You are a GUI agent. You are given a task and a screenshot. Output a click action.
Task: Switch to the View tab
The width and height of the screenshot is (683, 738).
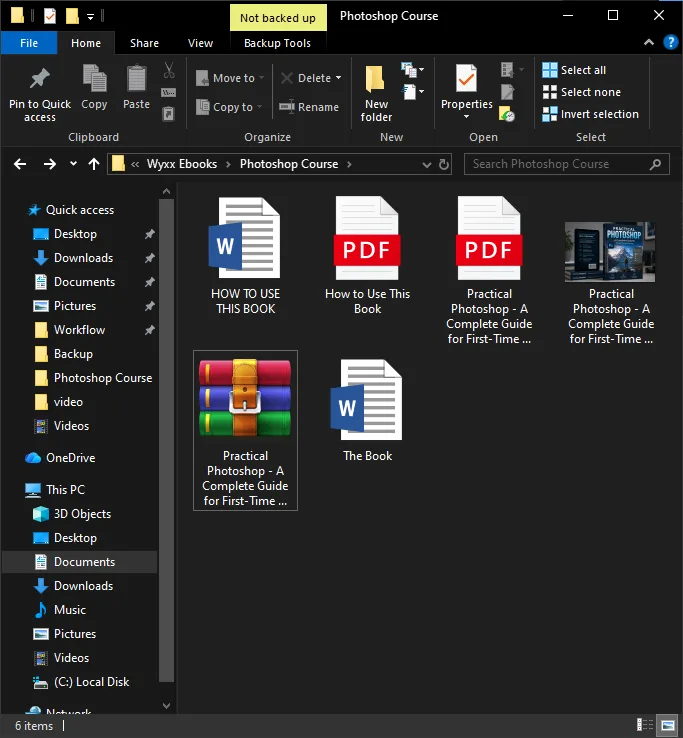point(200,43)
